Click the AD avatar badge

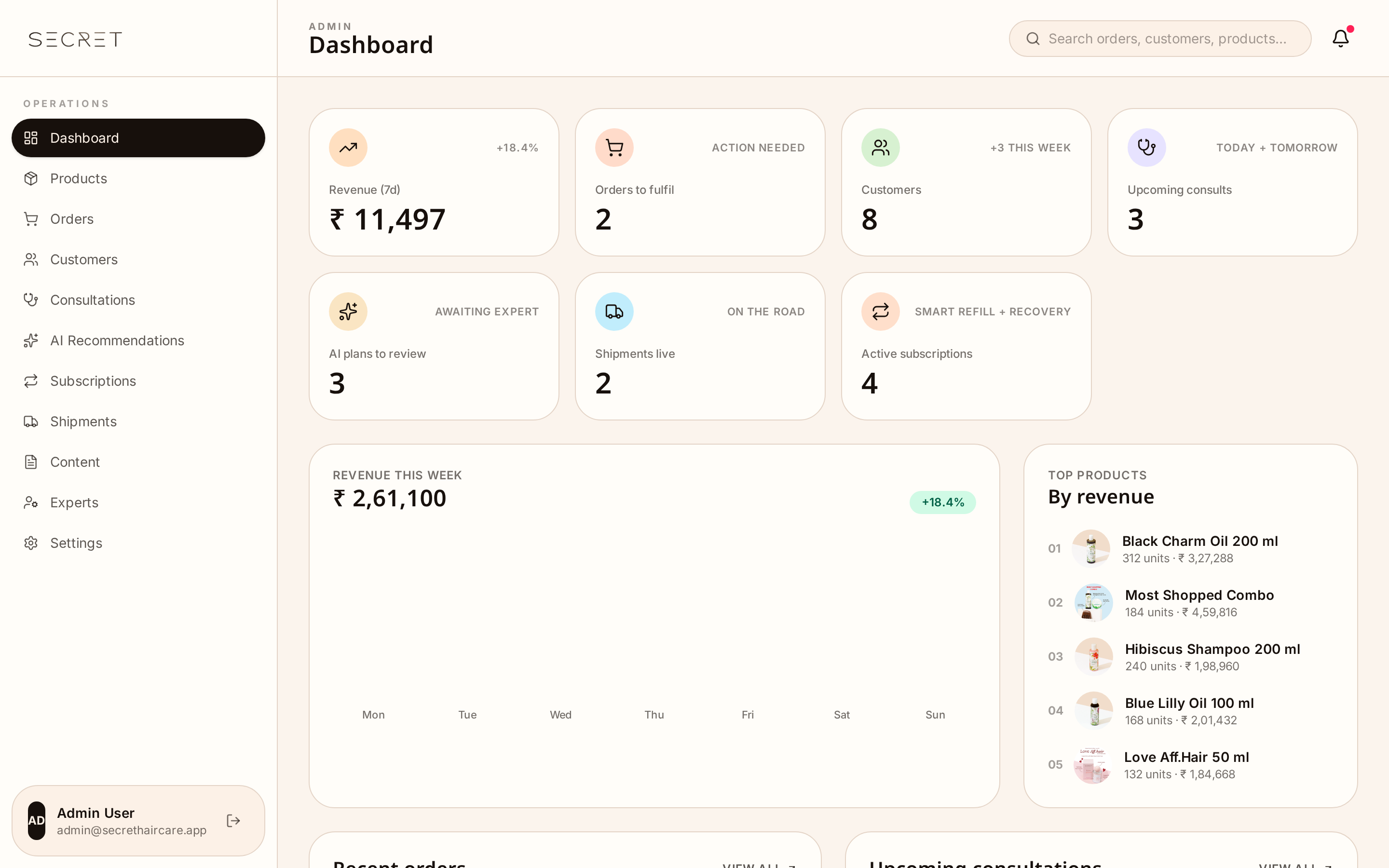click(x=37, y=821)
